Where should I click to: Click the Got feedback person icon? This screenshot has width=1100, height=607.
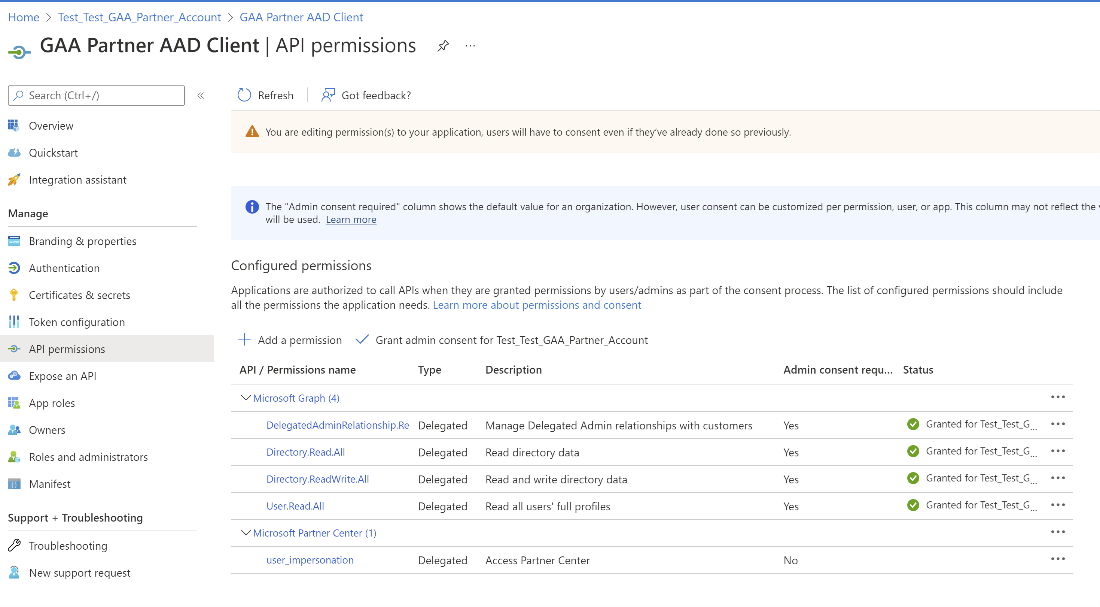[x=328, y=95]
